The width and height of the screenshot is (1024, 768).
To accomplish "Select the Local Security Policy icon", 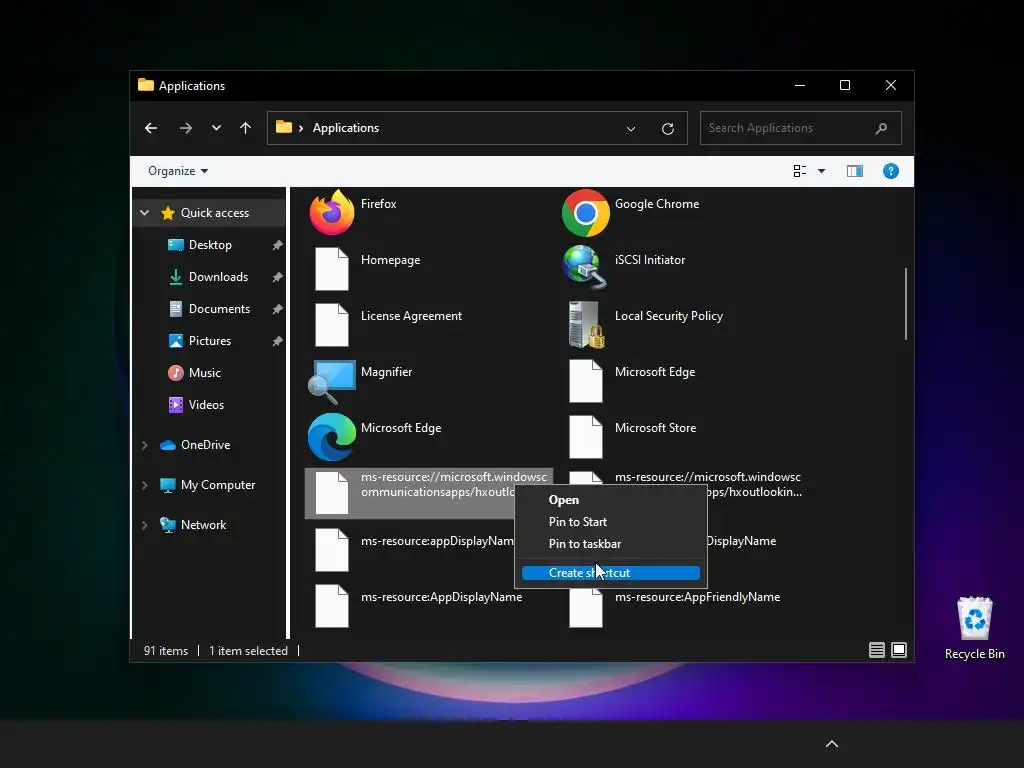I will click(x=586, y=325).
